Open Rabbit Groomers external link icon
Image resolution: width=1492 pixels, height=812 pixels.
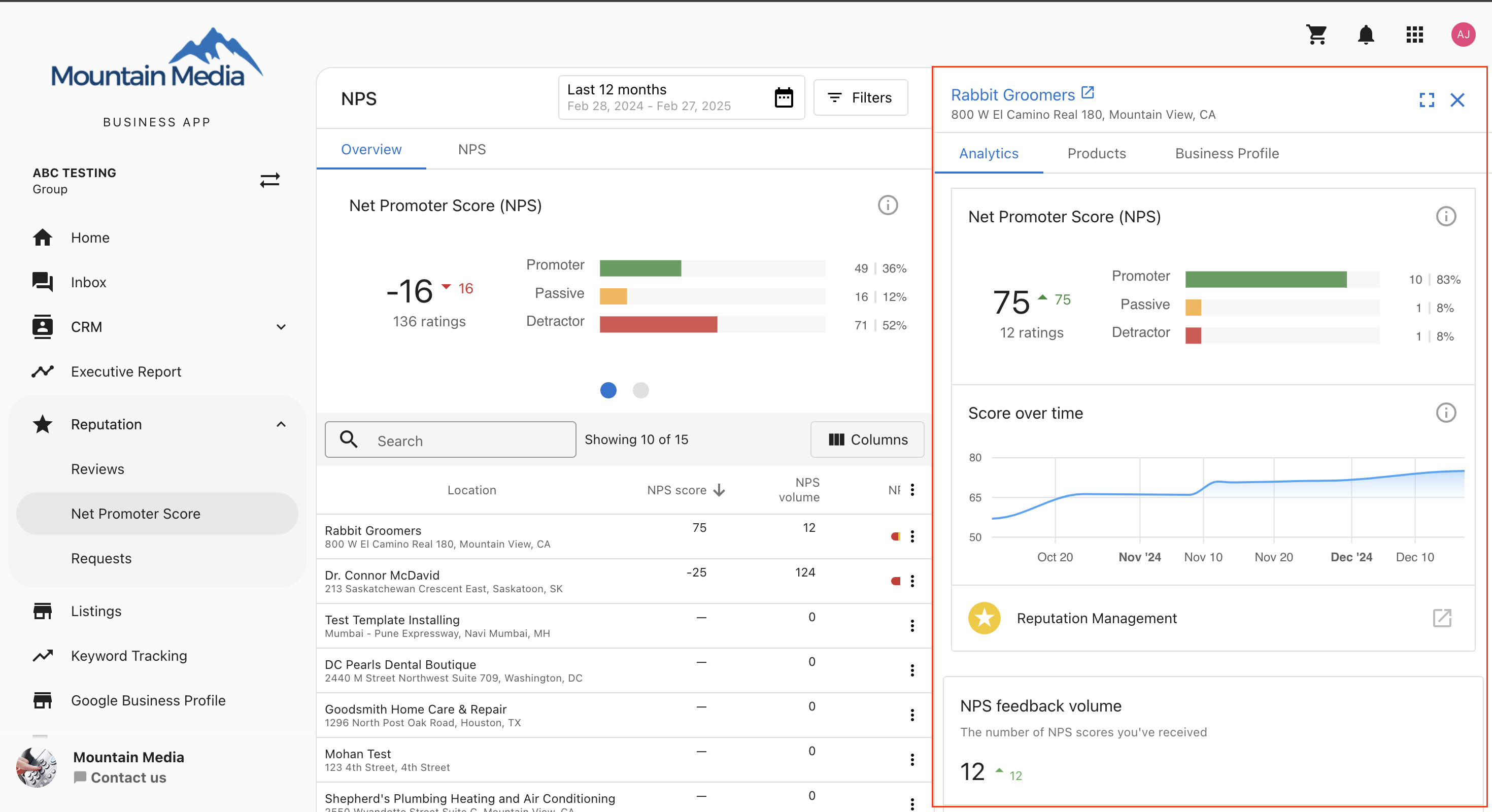point(1088,93)
